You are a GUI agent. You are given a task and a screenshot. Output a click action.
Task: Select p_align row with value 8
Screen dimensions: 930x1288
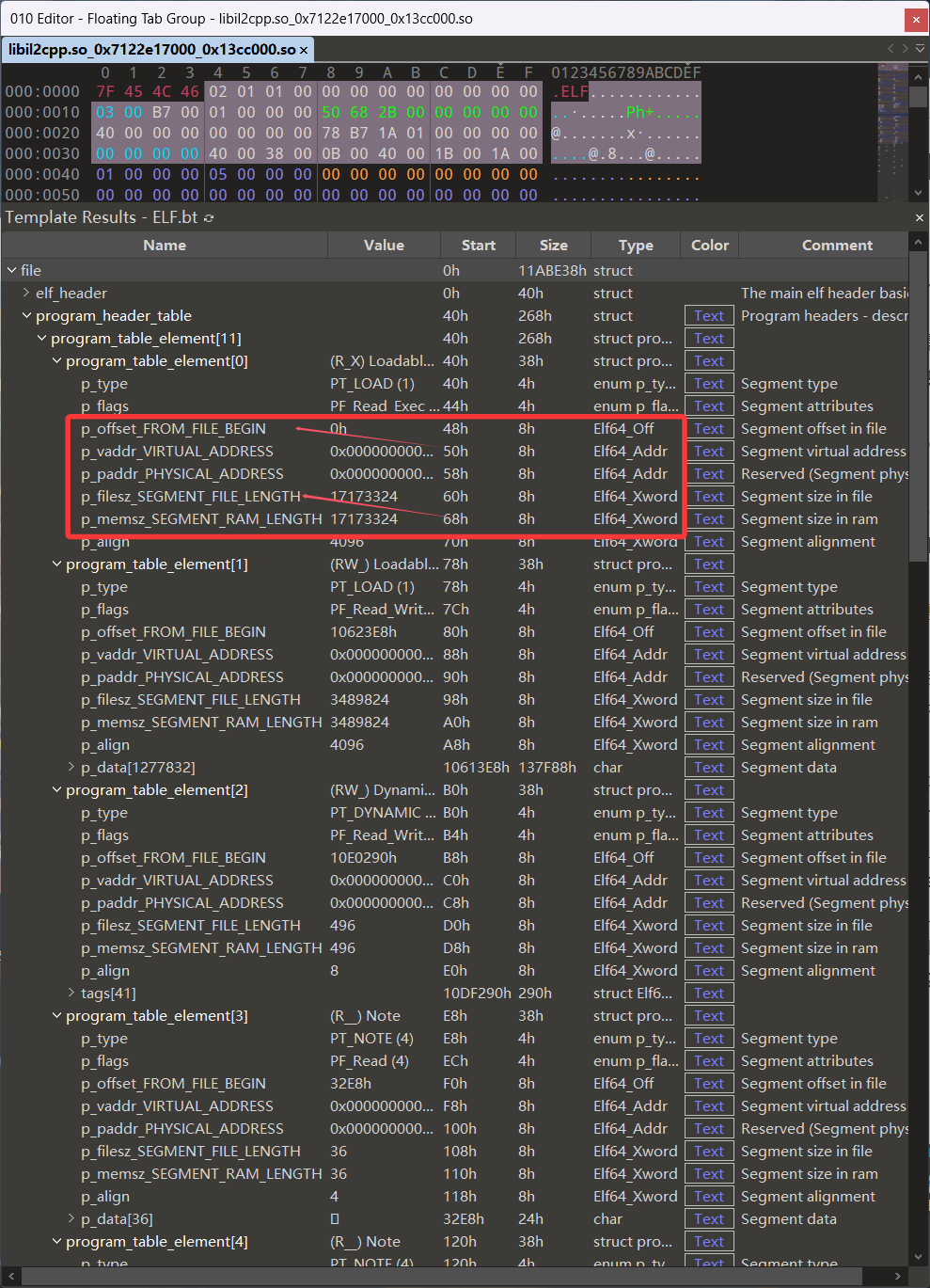(455, 971)
